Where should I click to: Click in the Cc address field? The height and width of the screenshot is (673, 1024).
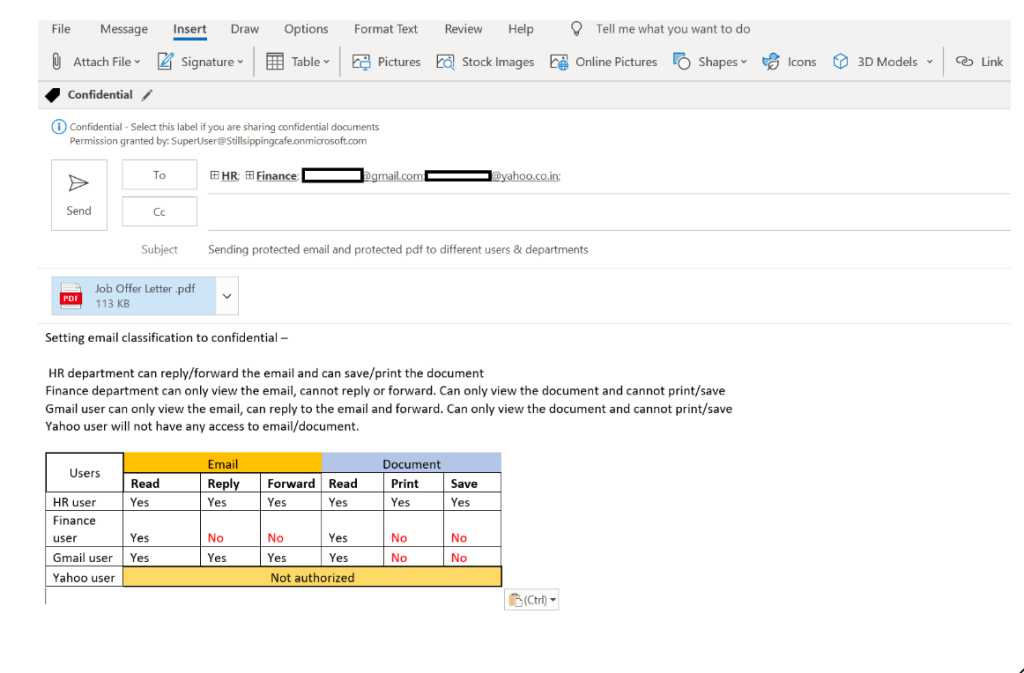[609, 212]
